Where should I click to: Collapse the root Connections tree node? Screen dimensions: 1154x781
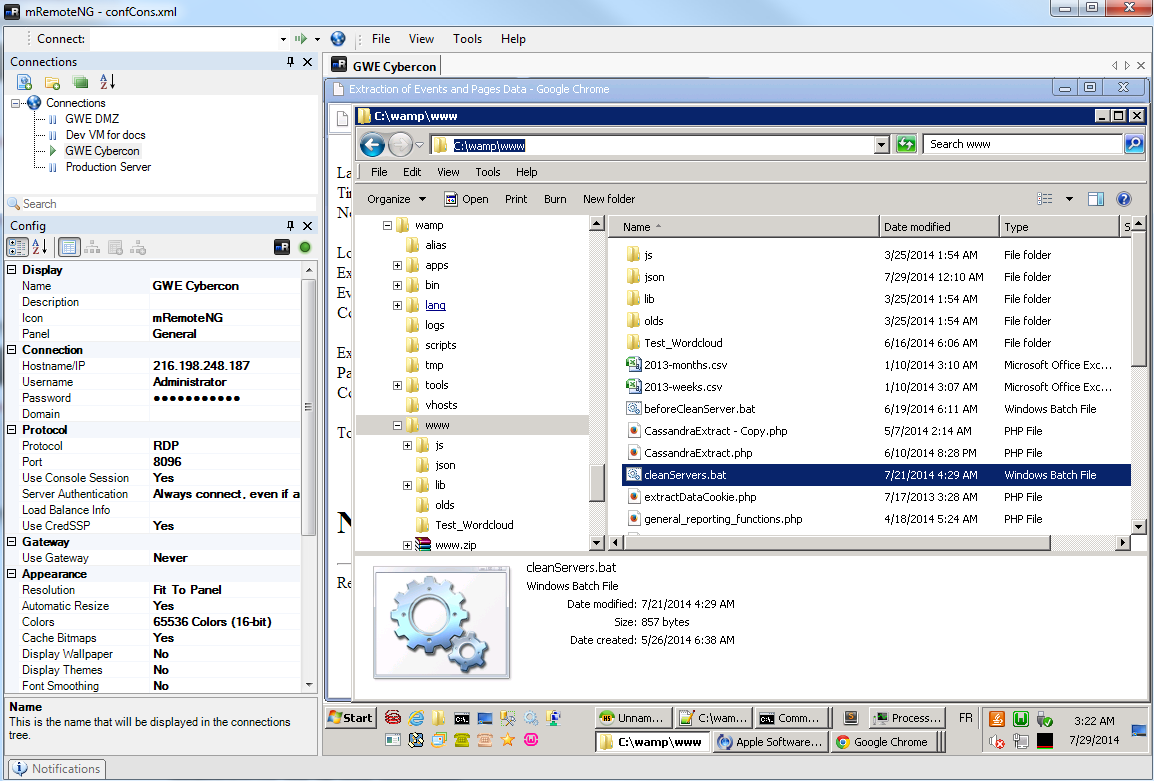[x=17, y=103]
